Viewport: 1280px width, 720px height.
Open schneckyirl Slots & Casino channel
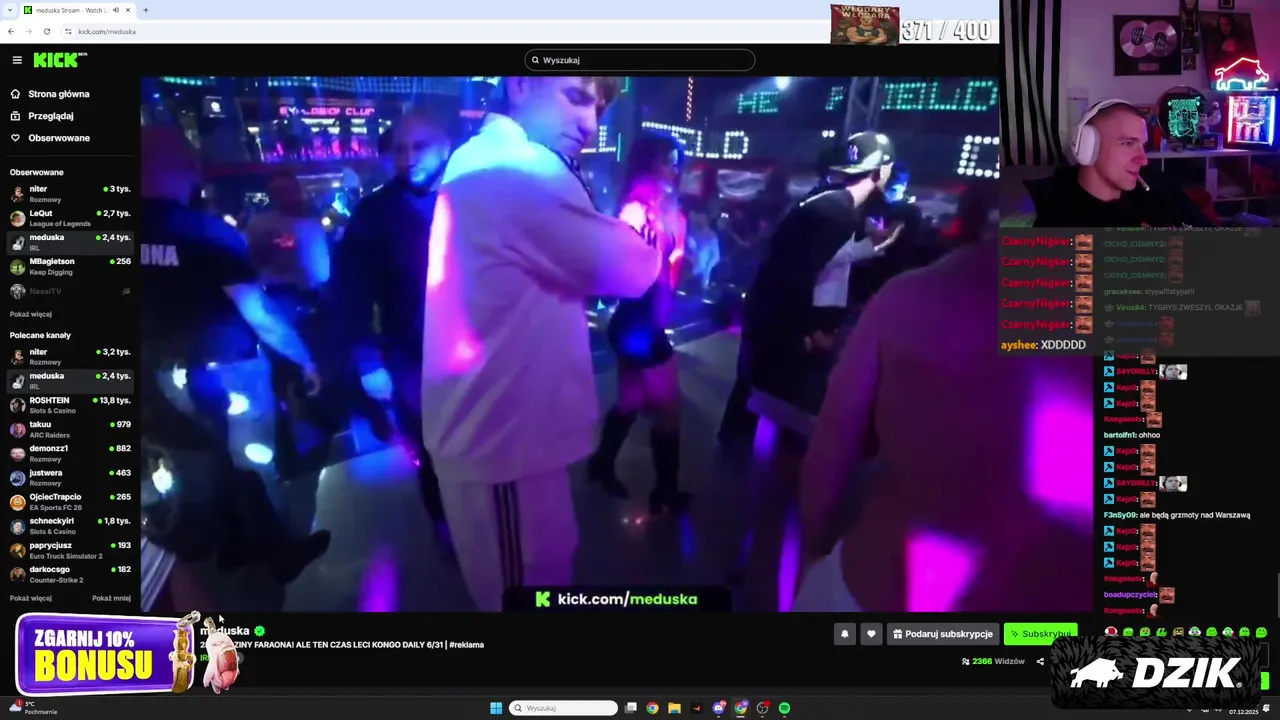click(70, 525)
